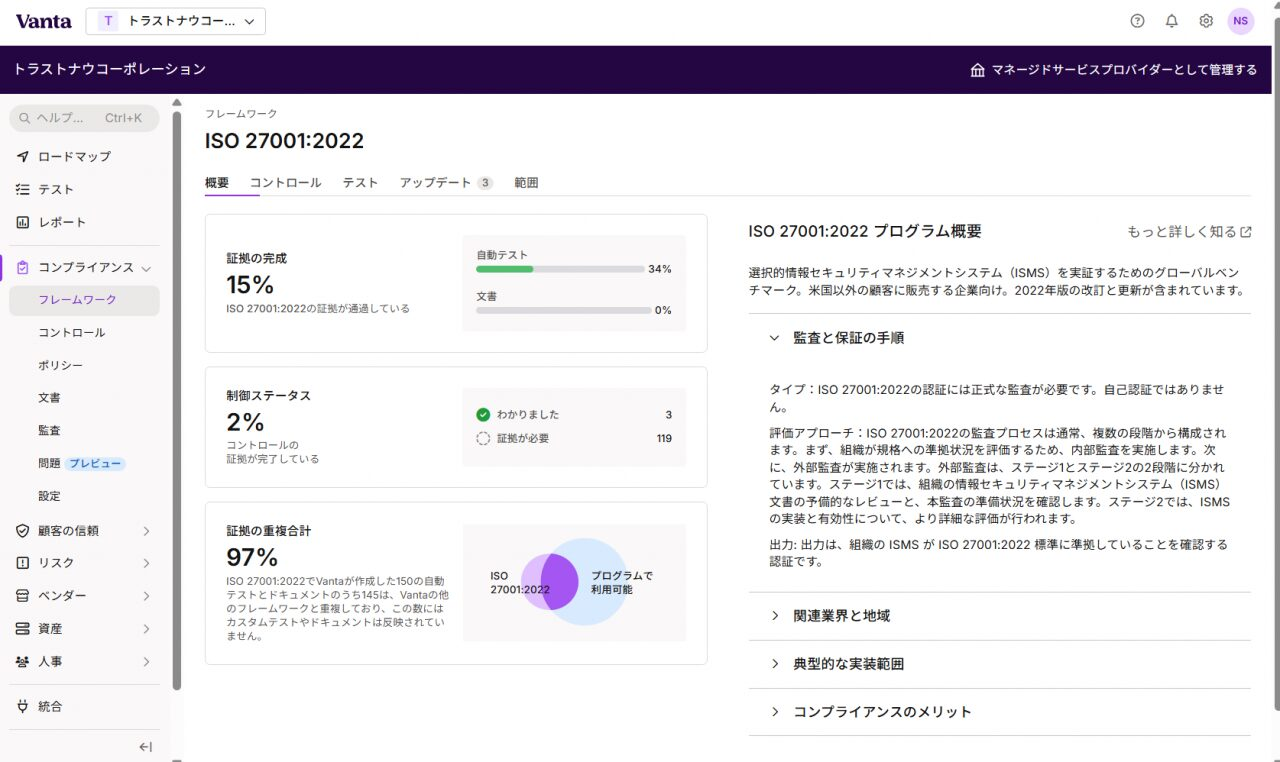Expand the 人事 sidebar section

[x=147, y=662]
